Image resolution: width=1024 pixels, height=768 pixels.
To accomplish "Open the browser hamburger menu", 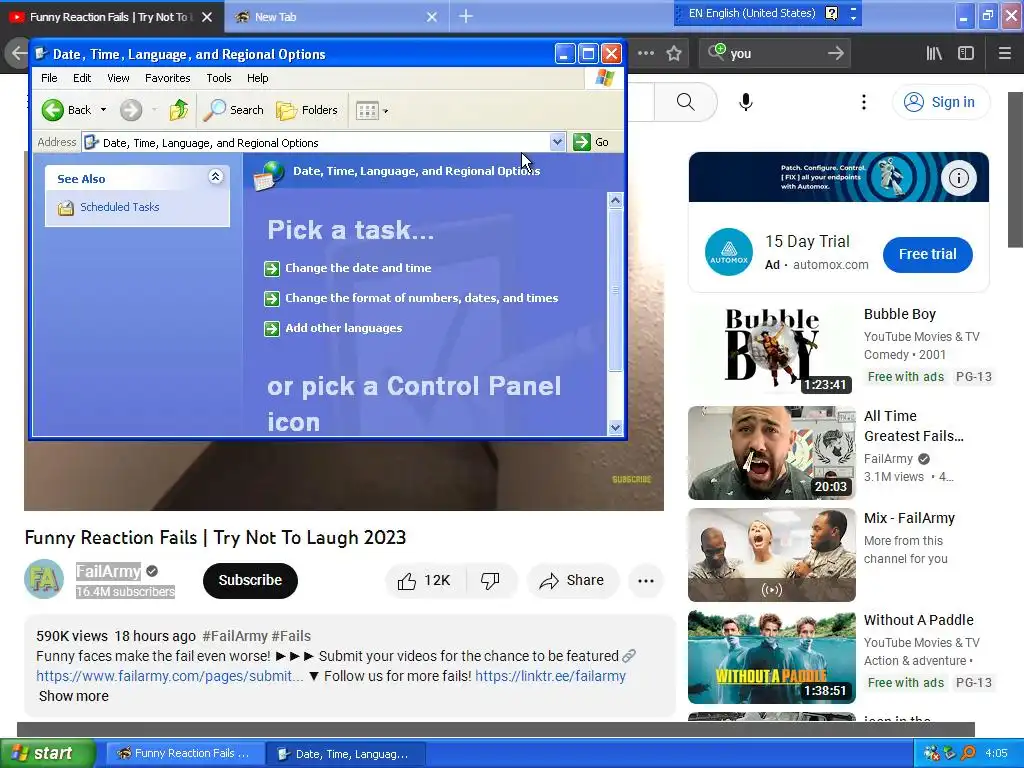I will (x=1004, y=54).
